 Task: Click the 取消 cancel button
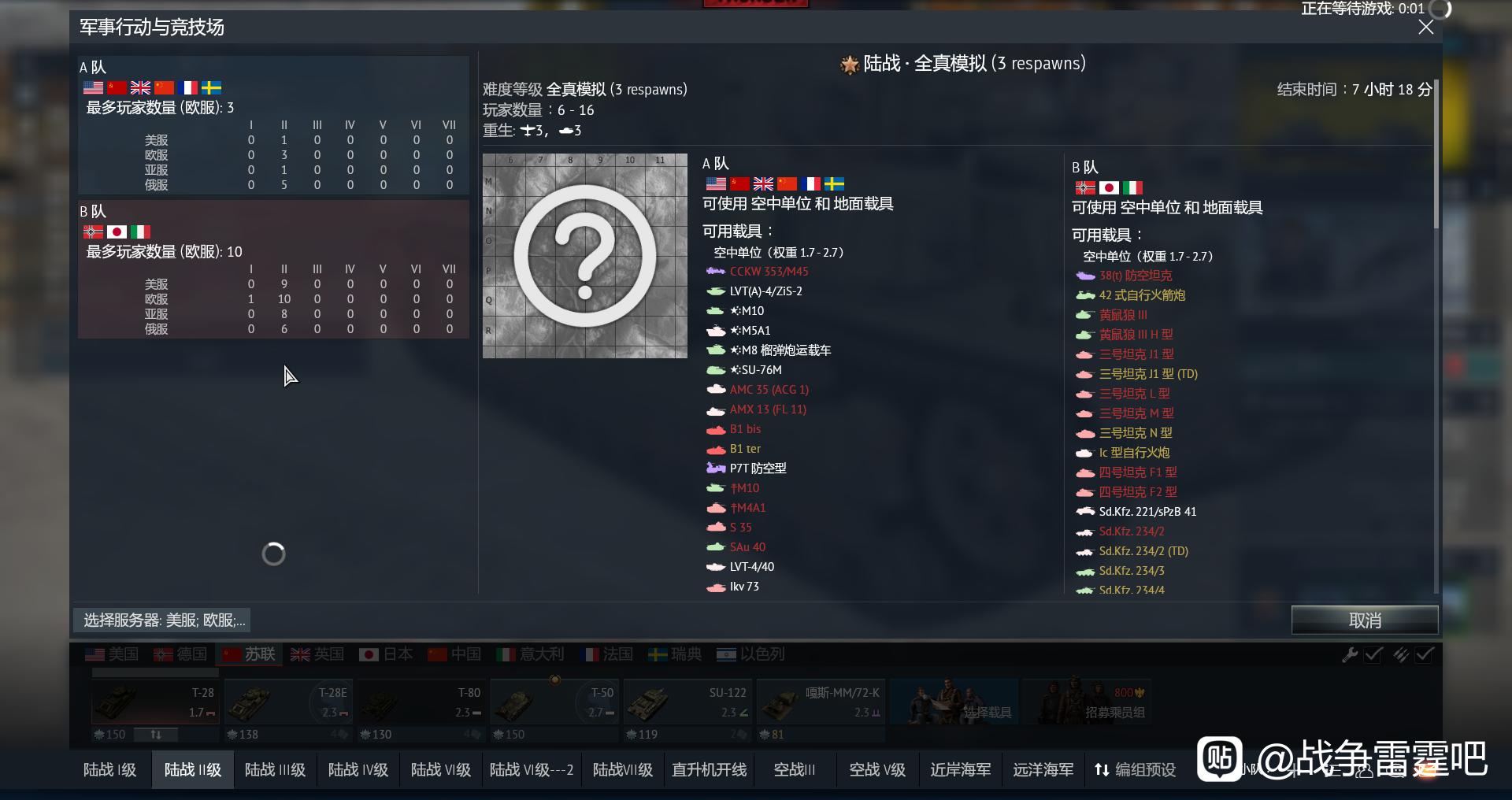coord(1365,620)
